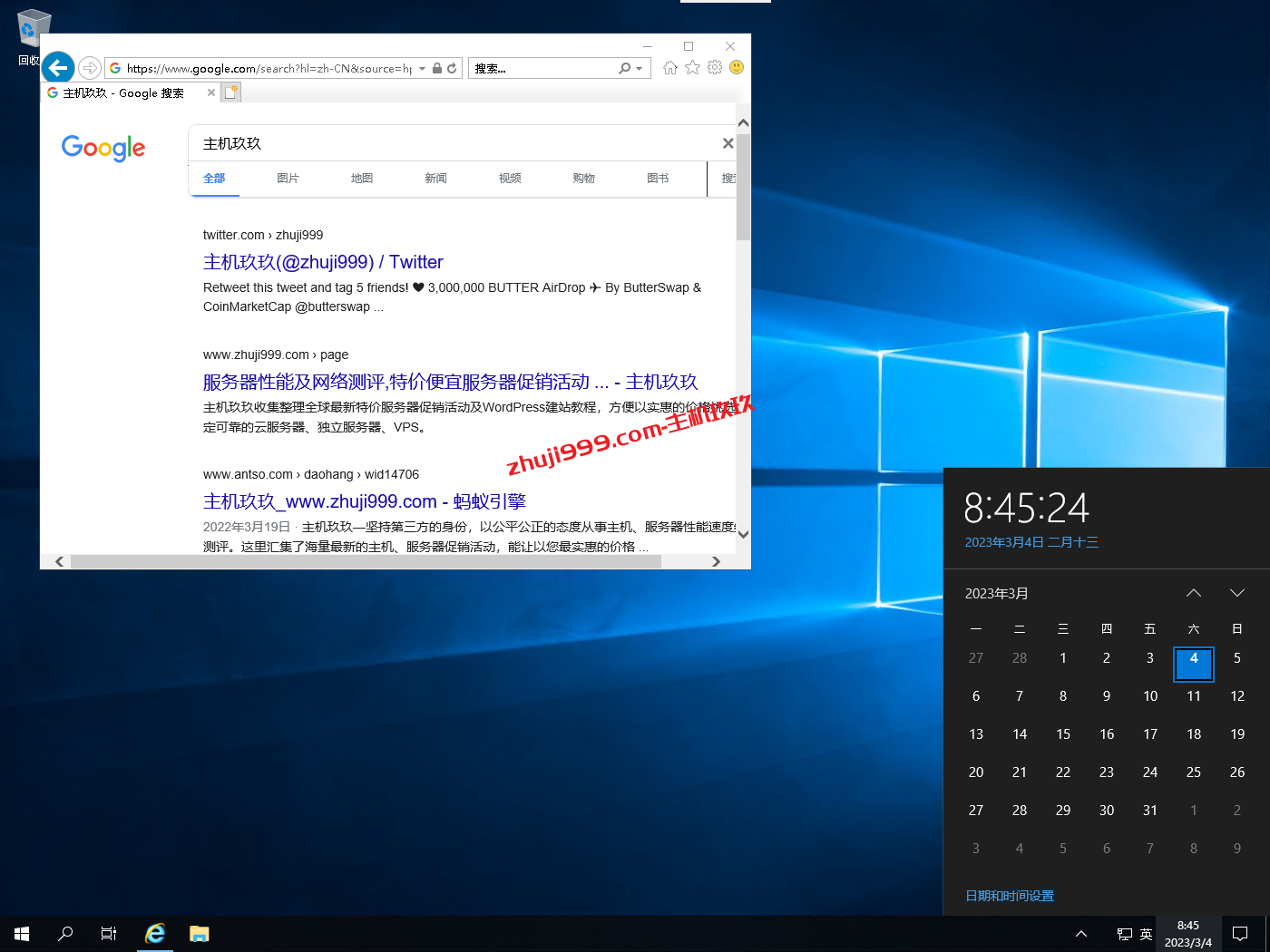This screenshot has height=952, width=1270.
Task: Expand the address bar URL dropdown arrow
Action: coord(423,68)
